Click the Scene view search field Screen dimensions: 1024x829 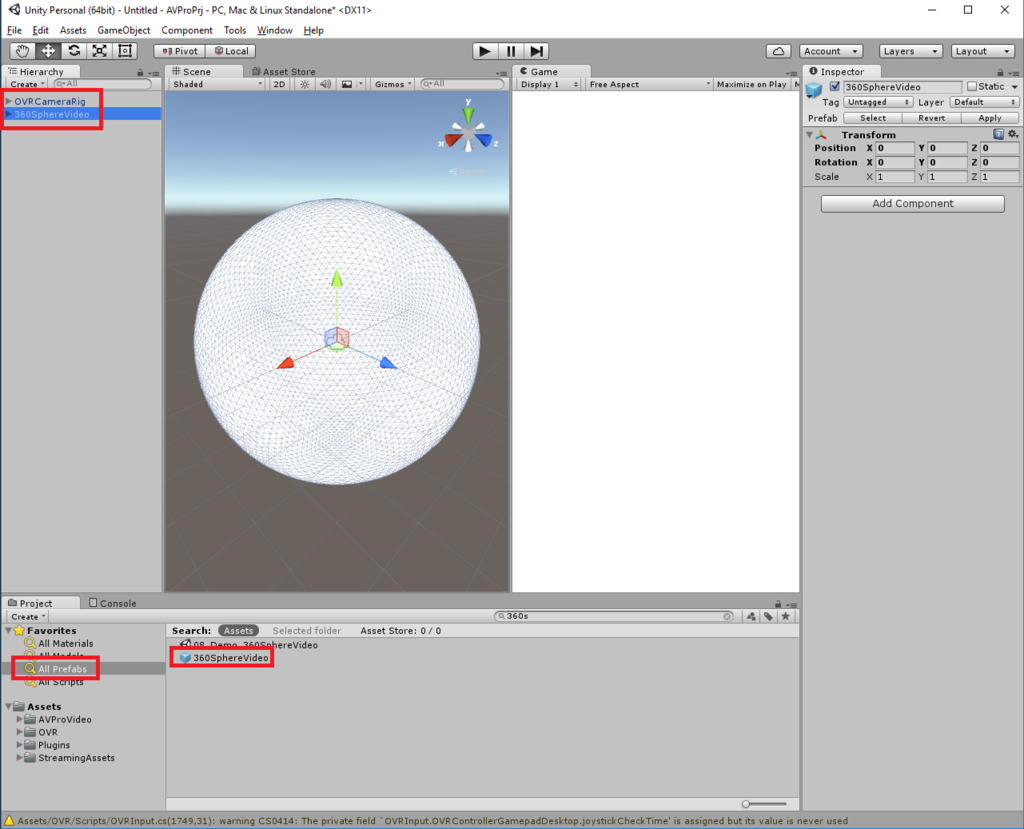click(463, 84)
